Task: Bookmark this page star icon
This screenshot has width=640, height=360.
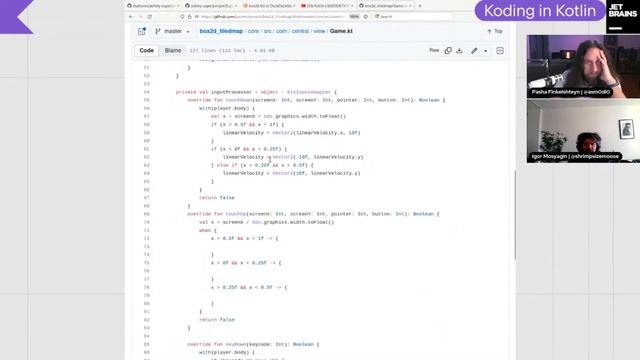Action: [366, 17]
